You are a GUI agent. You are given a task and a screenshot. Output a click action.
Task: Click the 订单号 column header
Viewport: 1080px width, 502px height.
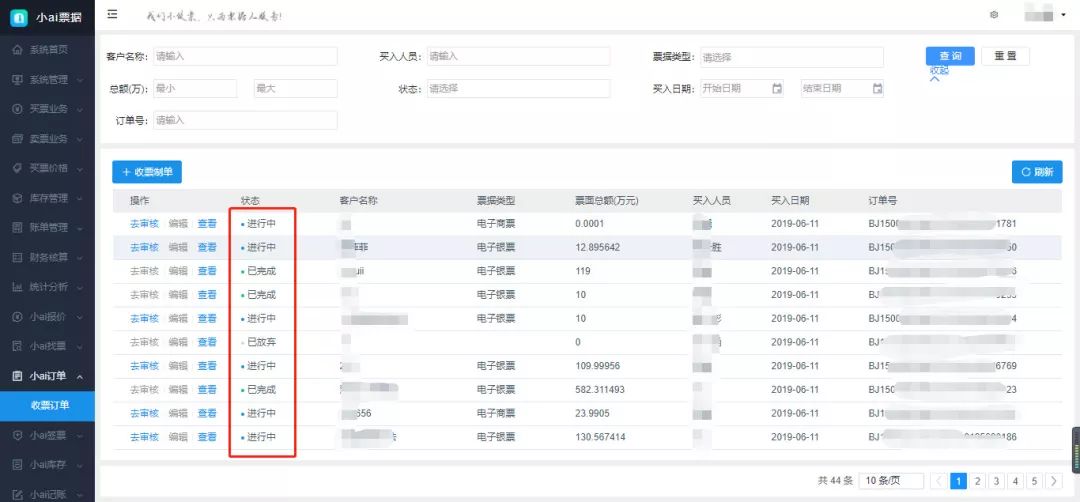pos(882,201)
